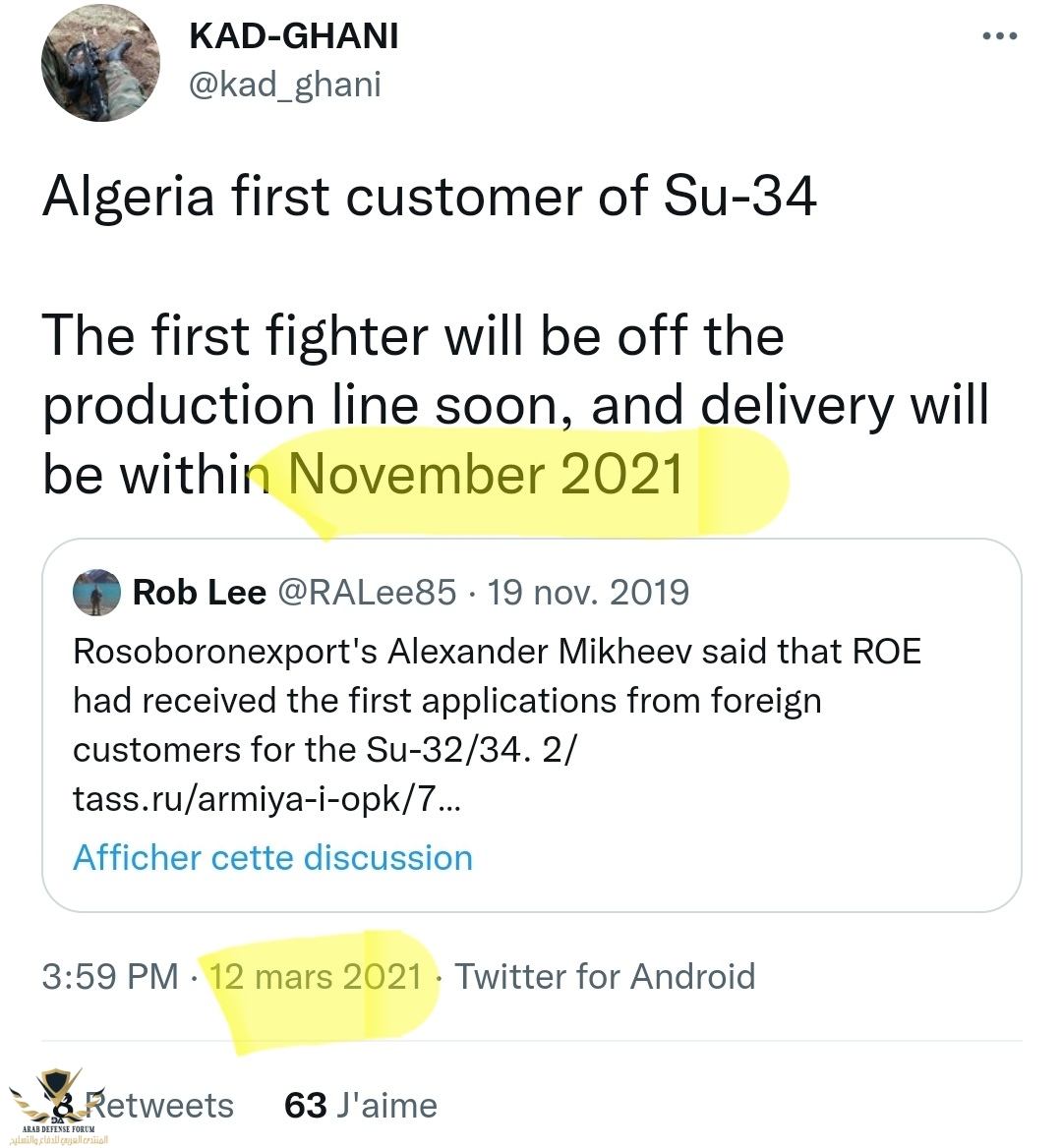
Task: Click "Afficher cette discussion" link
Action: coord(272,857)
